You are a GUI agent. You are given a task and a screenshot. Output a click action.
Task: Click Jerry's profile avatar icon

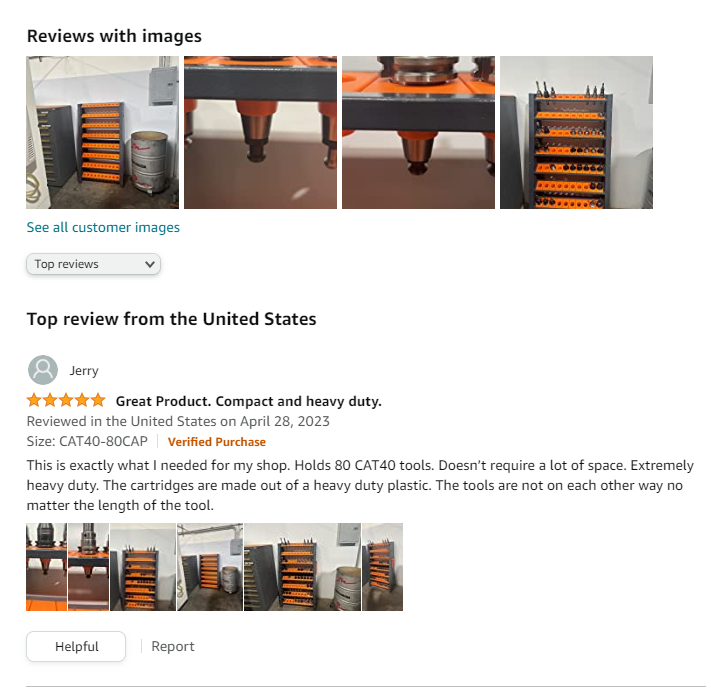pyautogui.click(x=43, y=370)
